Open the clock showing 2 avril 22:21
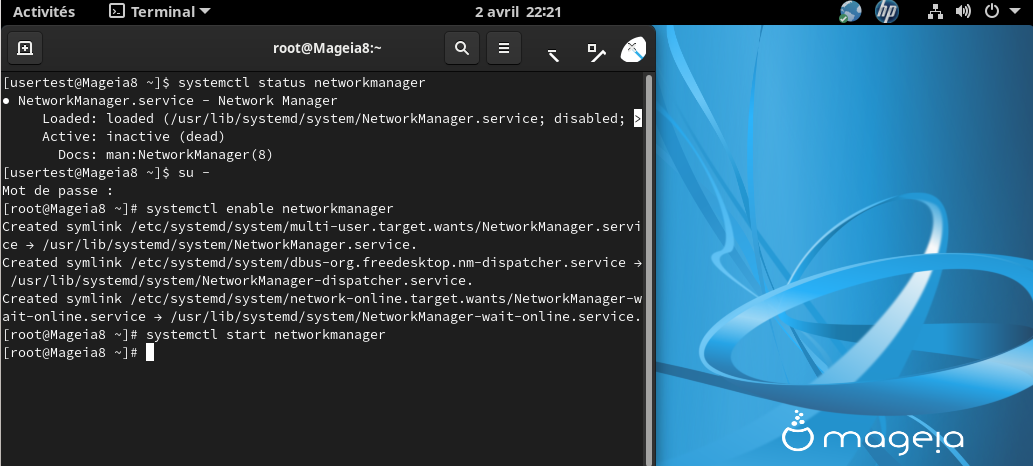 (x=518, y=11)
